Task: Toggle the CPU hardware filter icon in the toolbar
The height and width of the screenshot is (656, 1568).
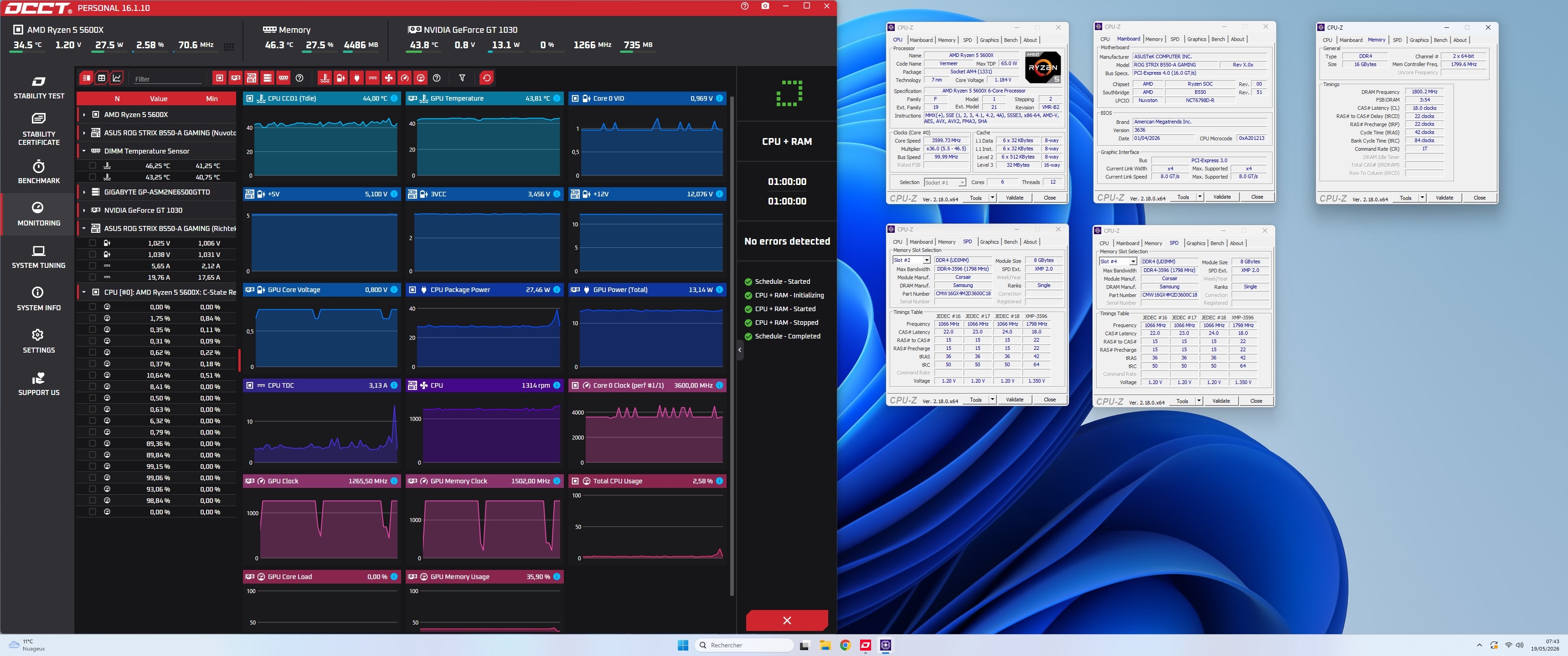Action: tap(220, 78)
